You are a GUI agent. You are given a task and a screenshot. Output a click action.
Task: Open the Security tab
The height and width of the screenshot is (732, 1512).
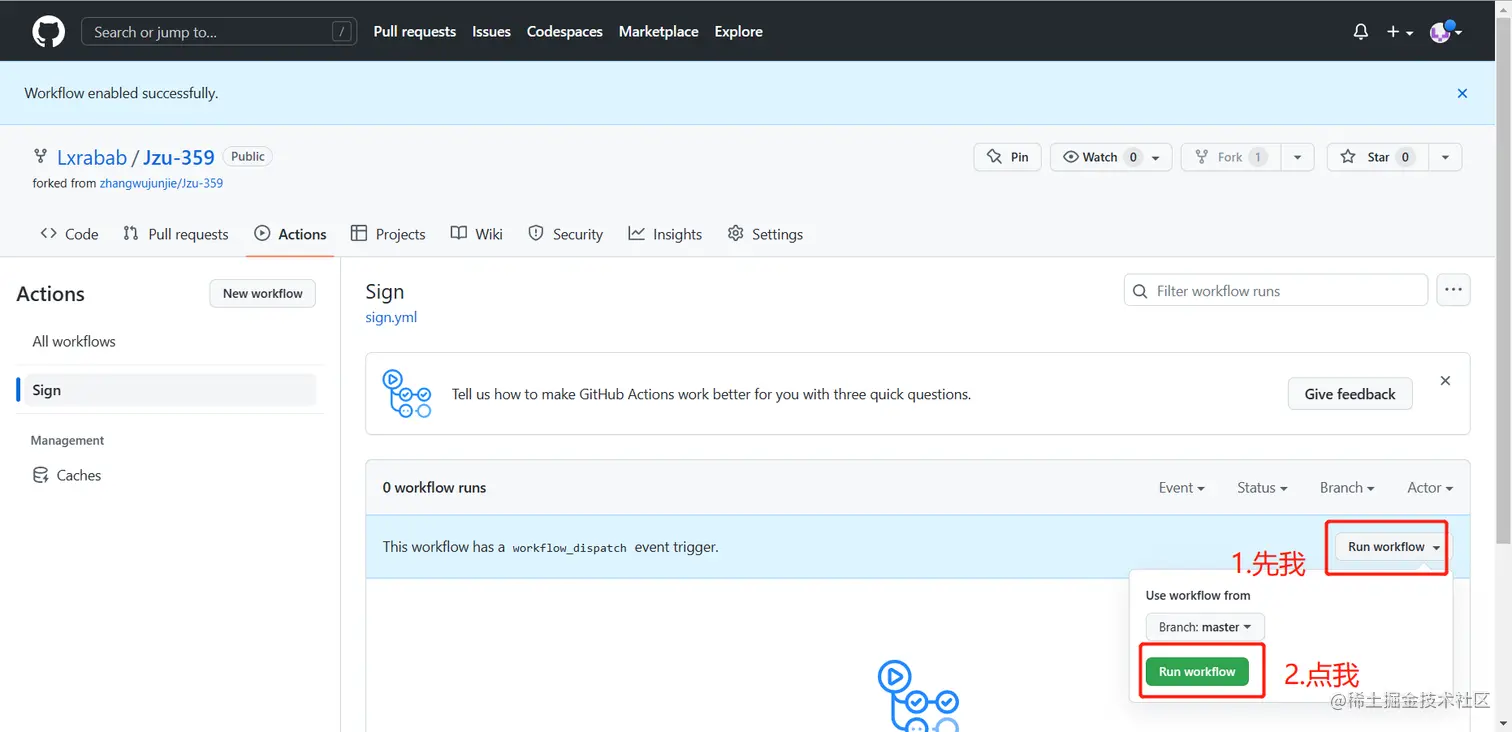565,234
